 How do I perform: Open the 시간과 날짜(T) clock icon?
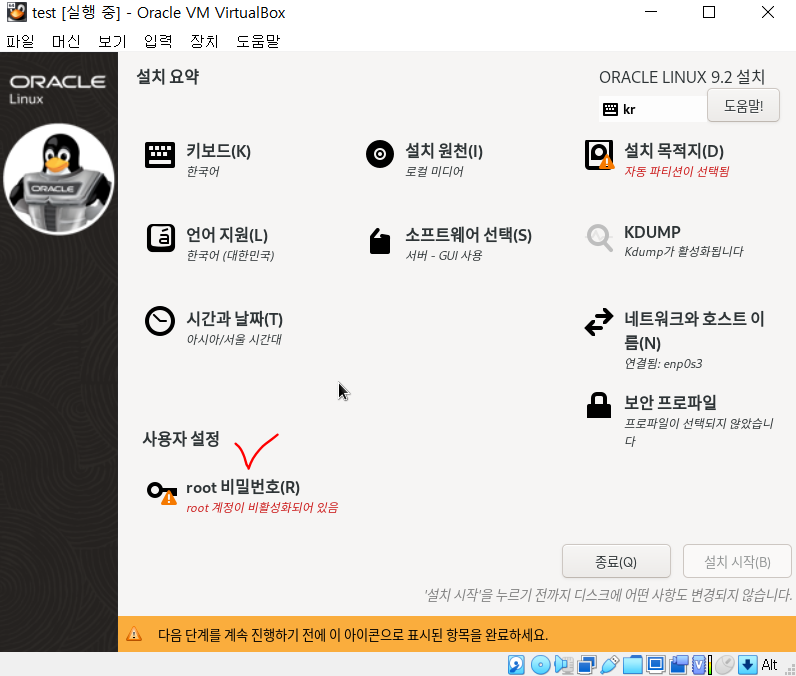(160, 321)
